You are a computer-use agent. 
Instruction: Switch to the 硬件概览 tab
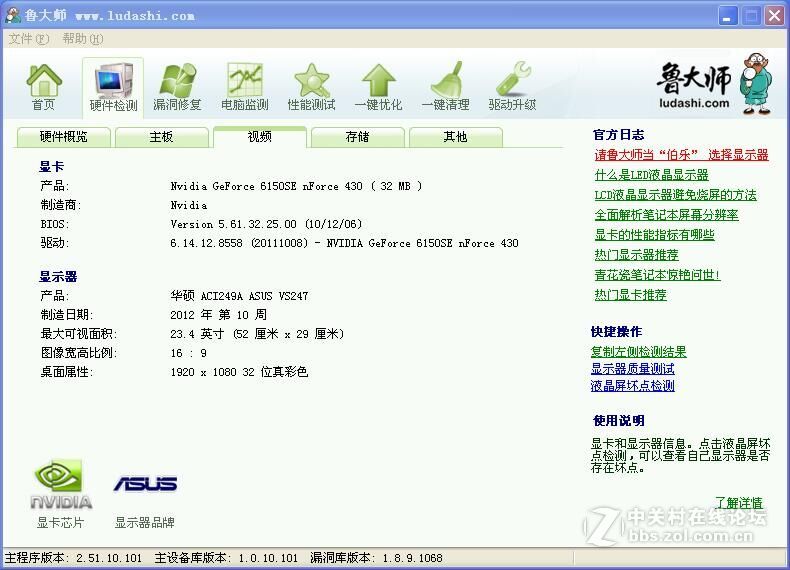pos(63,137)
